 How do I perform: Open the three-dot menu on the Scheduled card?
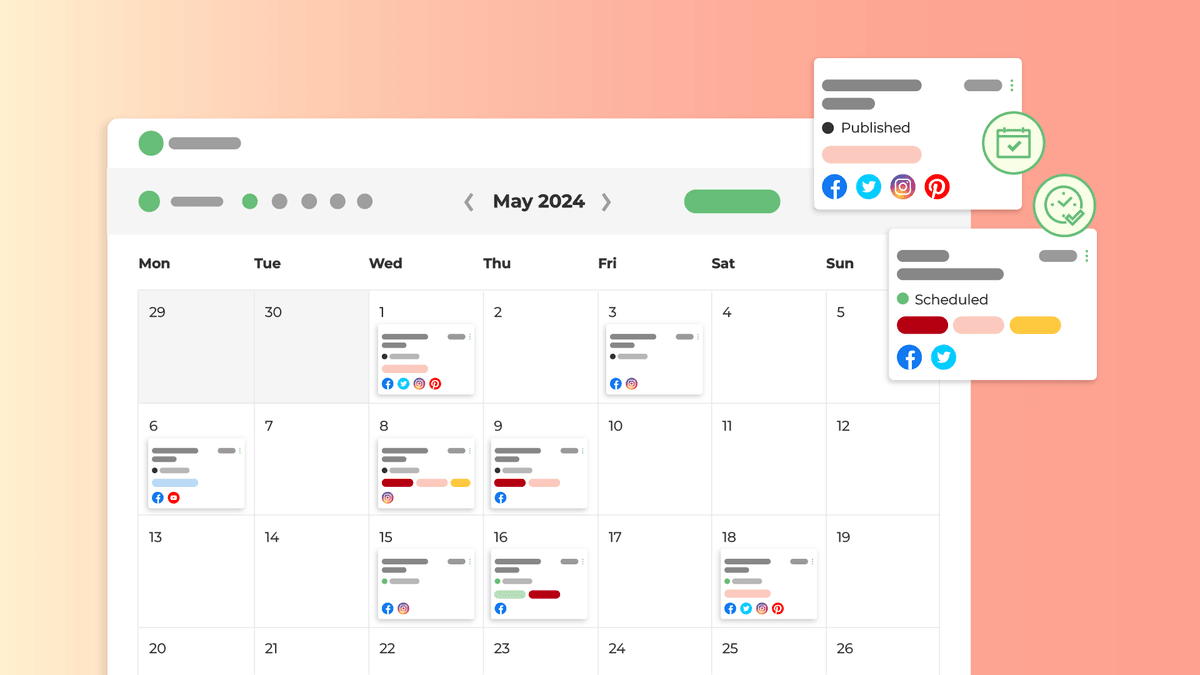[x=1087, y=256]
